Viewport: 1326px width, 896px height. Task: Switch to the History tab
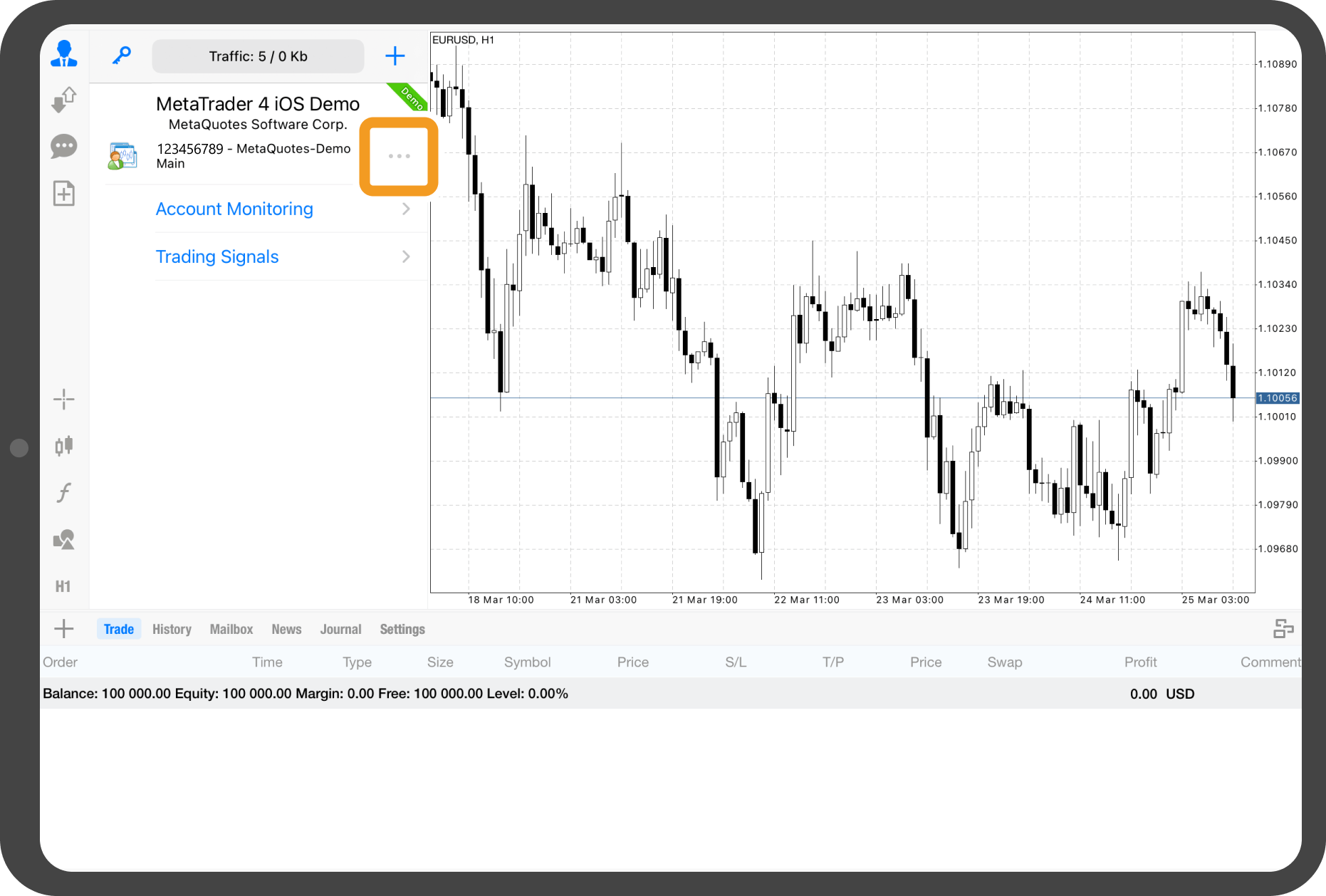172,629
